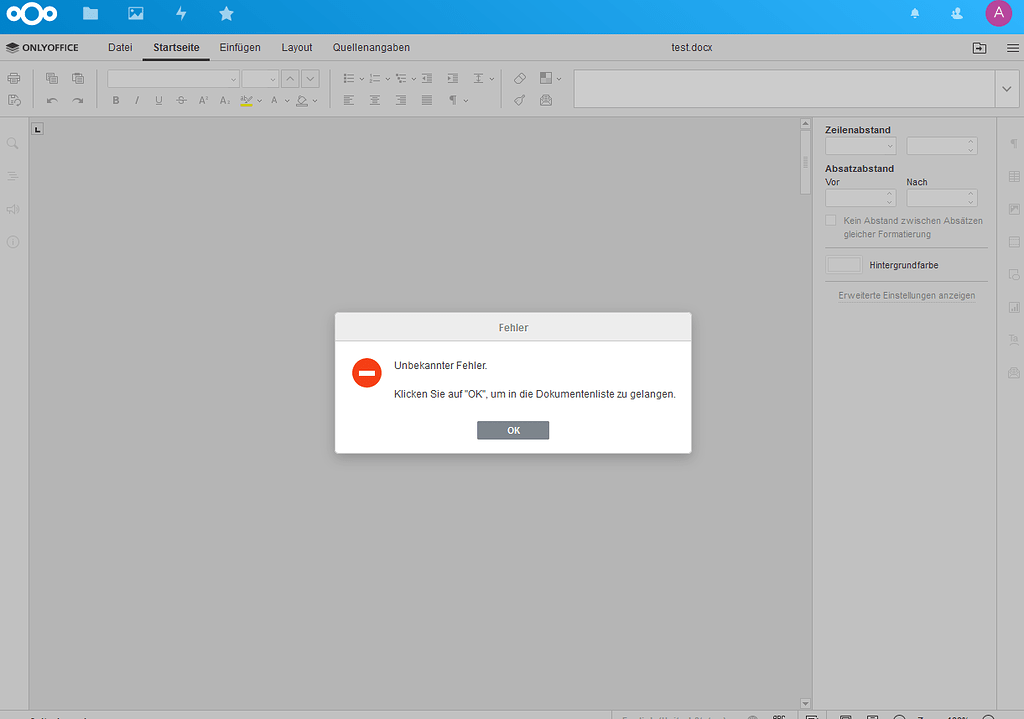The height and width of the screenshot is (719, 1024).
Task: Click OK in the Fehler dialog
Action: [x=513, y=430]
